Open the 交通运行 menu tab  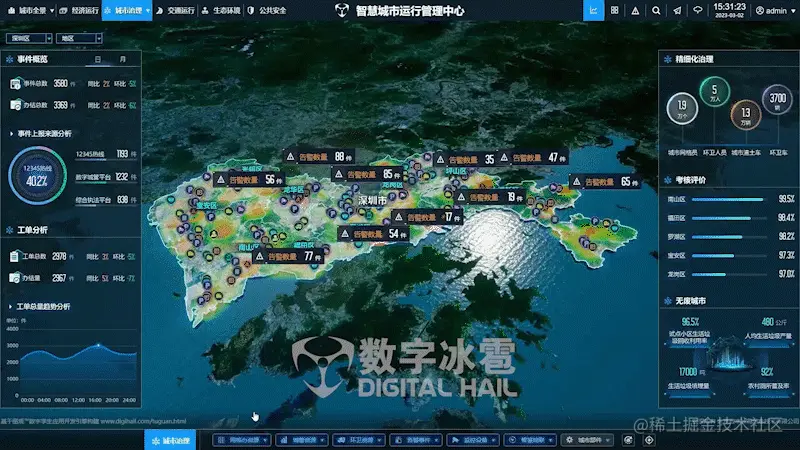click(175, 10)
